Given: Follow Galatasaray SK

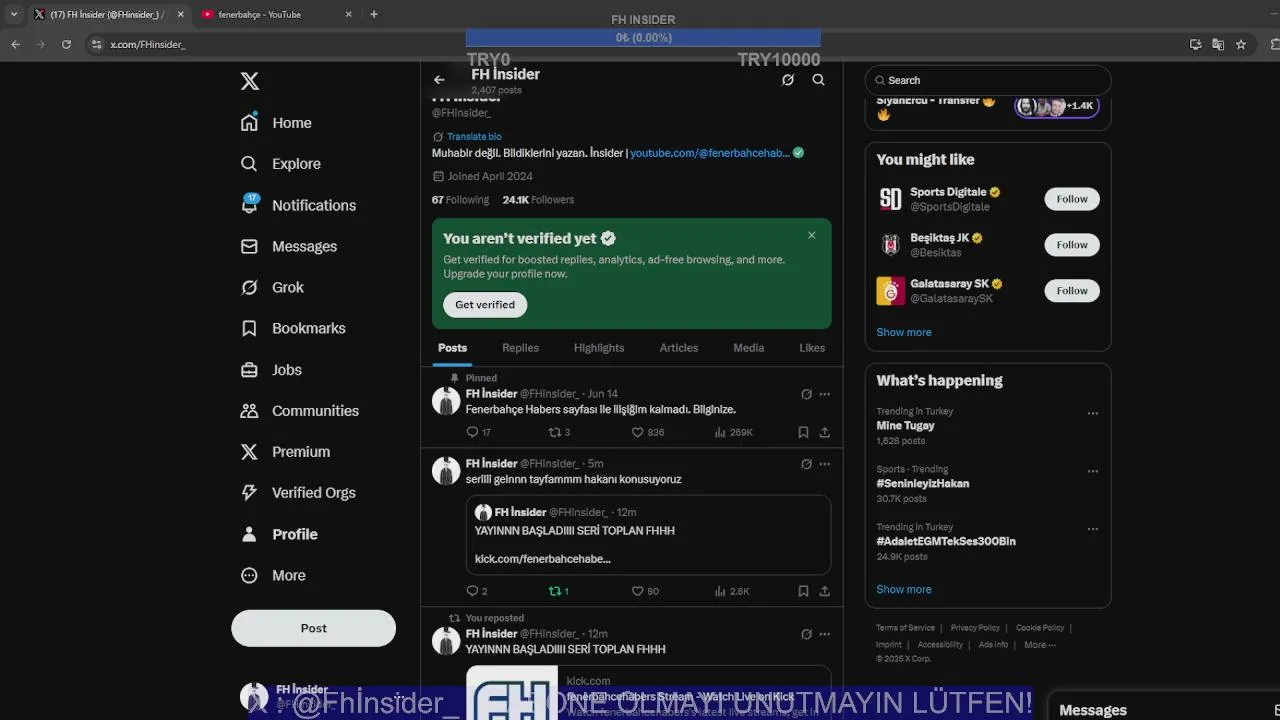Looking at the screenshot, I should [x=1072, y=291].
